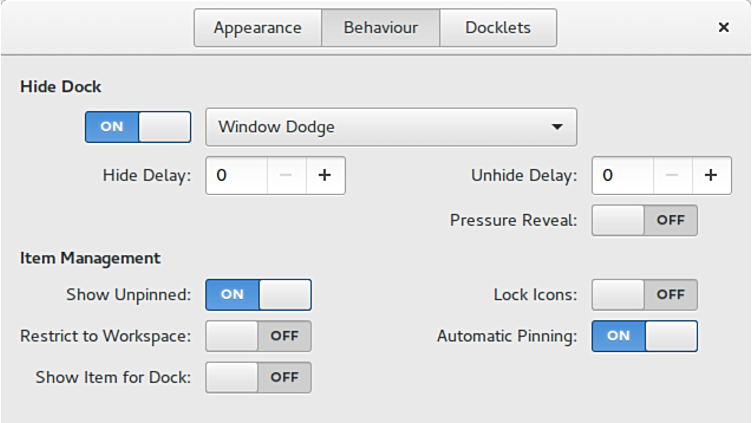Image resolution: width=752 pixels, height=423 pixels.
Task: Enable Show Item for Dock switch
Action: 258,377
